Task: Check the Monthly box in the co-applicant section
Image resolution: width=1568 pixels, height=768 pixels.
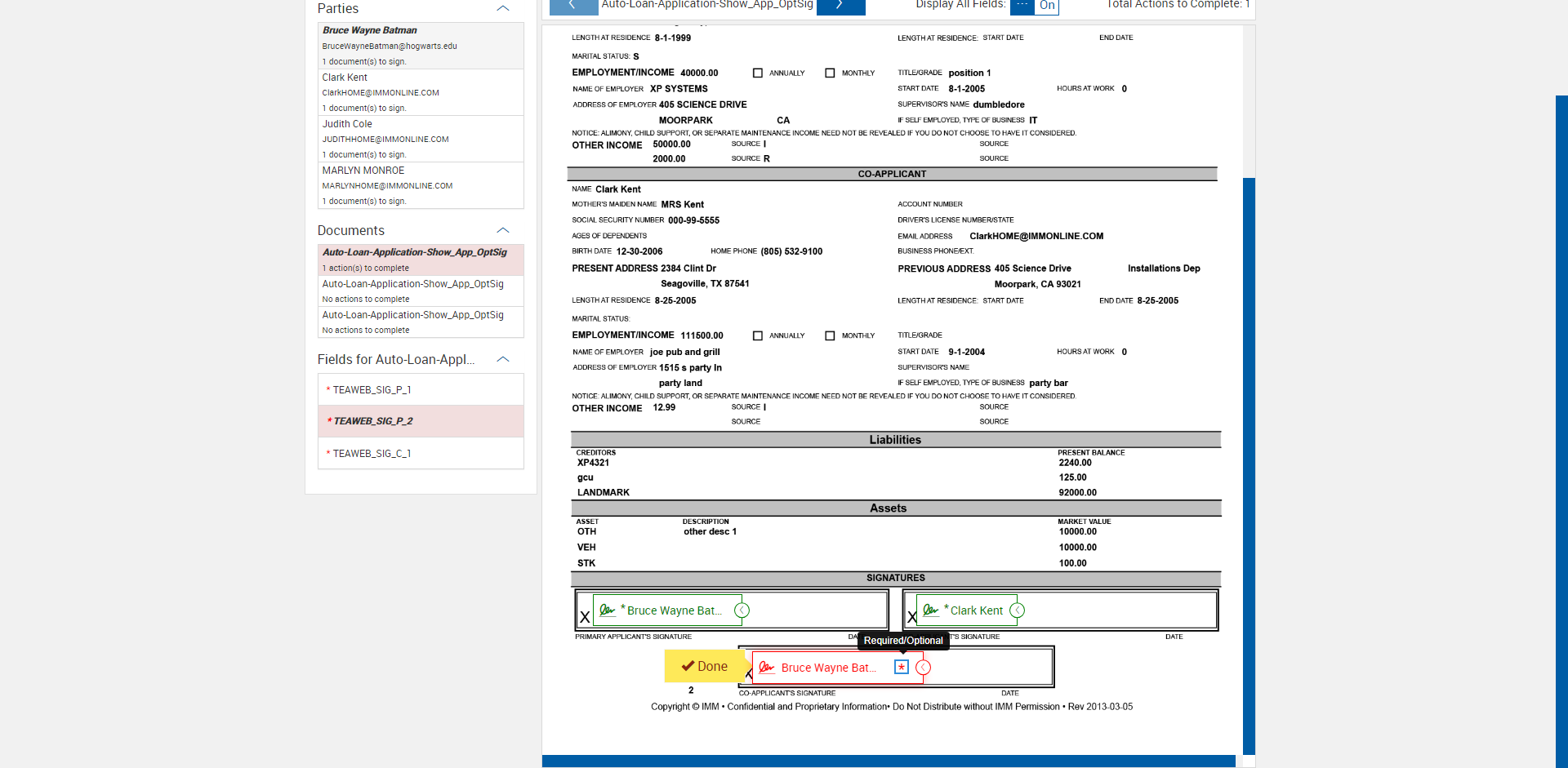Action: click(x=830, y=335)
